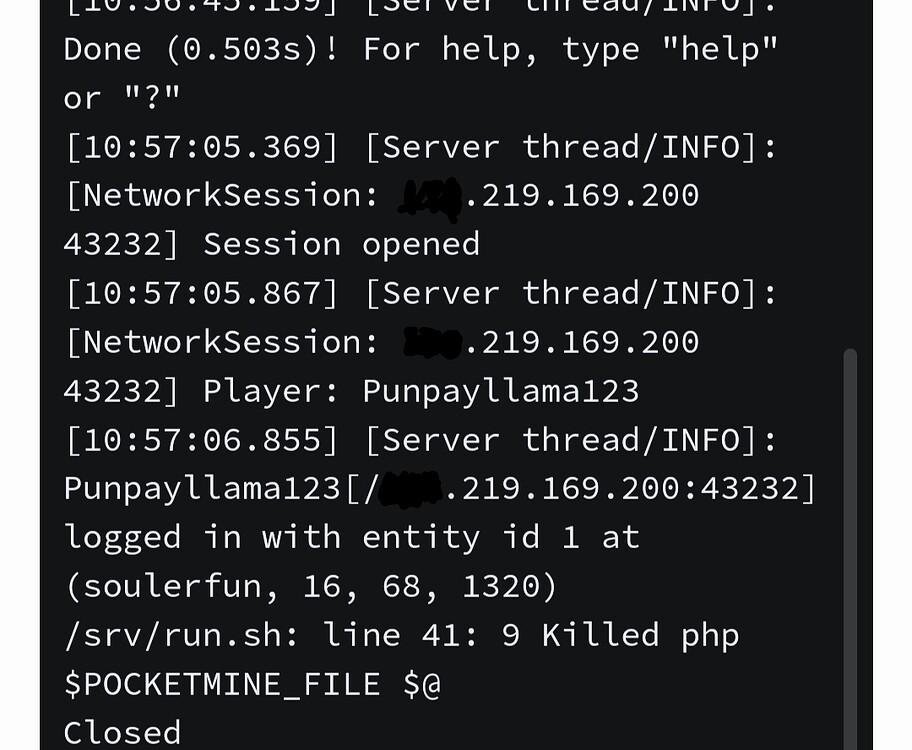
Task: Select the 10:57:06.855 timestamp
Action: pyautogui.click(x=201, y=440)
